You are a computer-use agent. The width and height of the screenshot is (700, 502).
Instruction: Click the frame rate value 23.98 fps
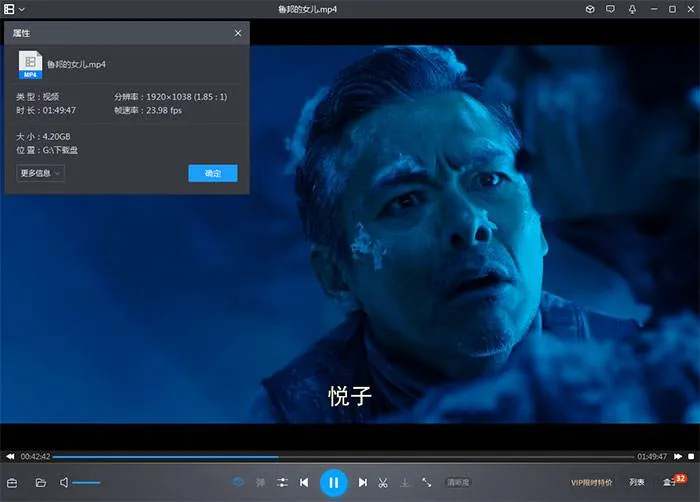coord(164,110)
